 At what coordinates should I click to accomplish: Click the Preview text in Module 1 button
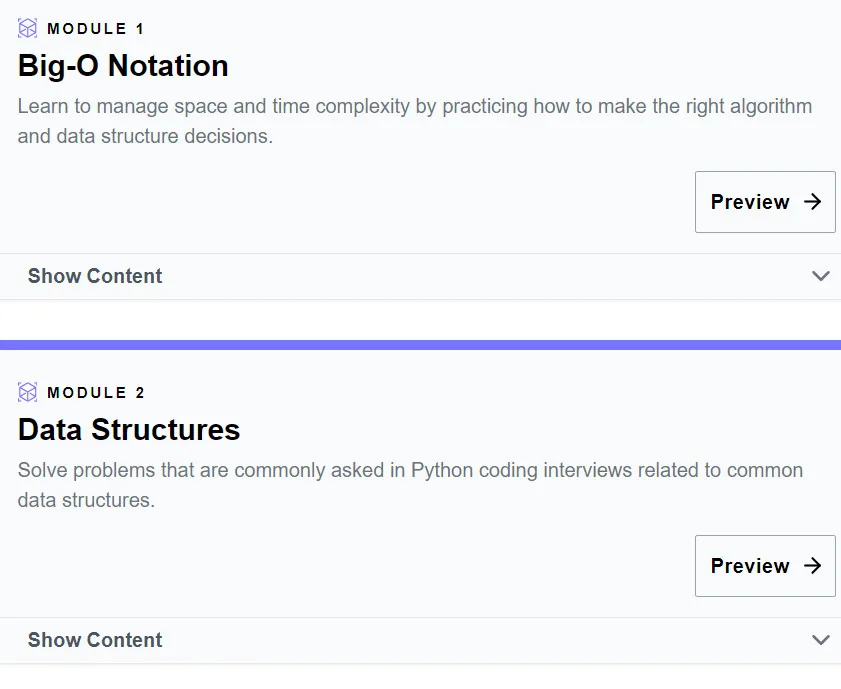[750, 202]
